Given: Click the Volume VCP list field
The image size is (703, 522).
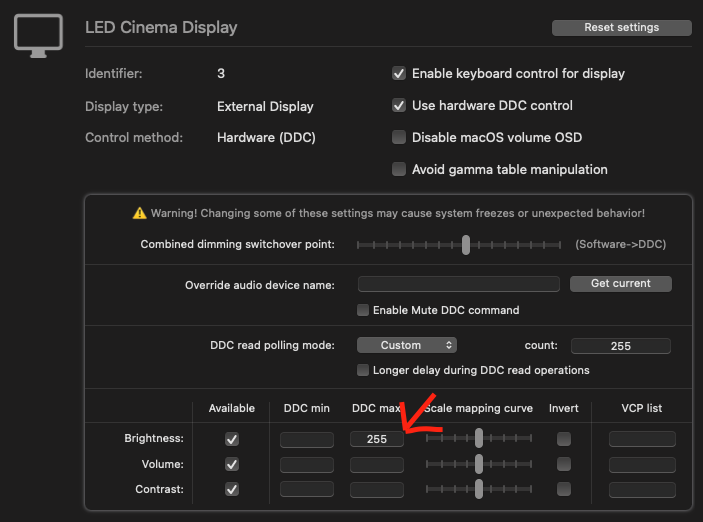Looking at the screenshot, I should [642, 465].
